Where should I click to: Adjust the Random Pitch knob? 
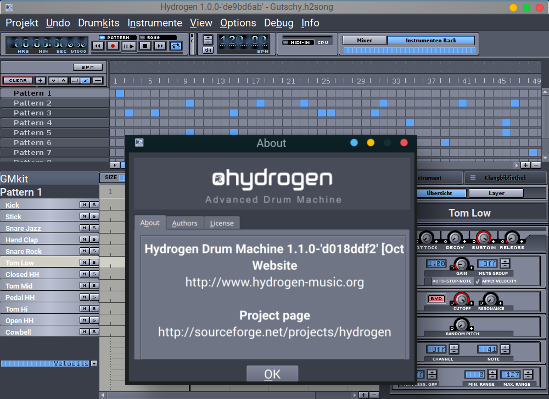coord(461,324)
